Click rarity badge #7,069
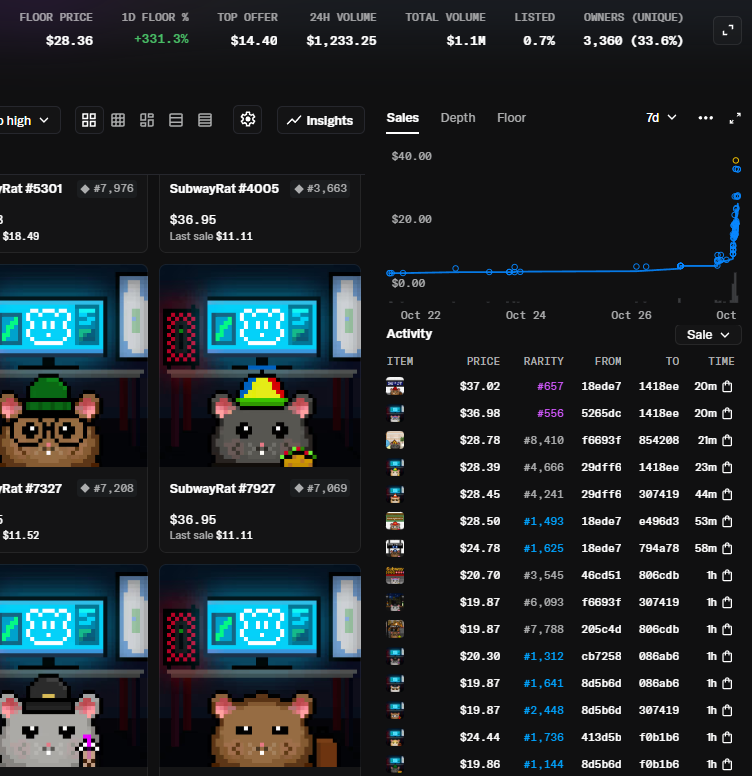752x776 pixels. [321, 488]
